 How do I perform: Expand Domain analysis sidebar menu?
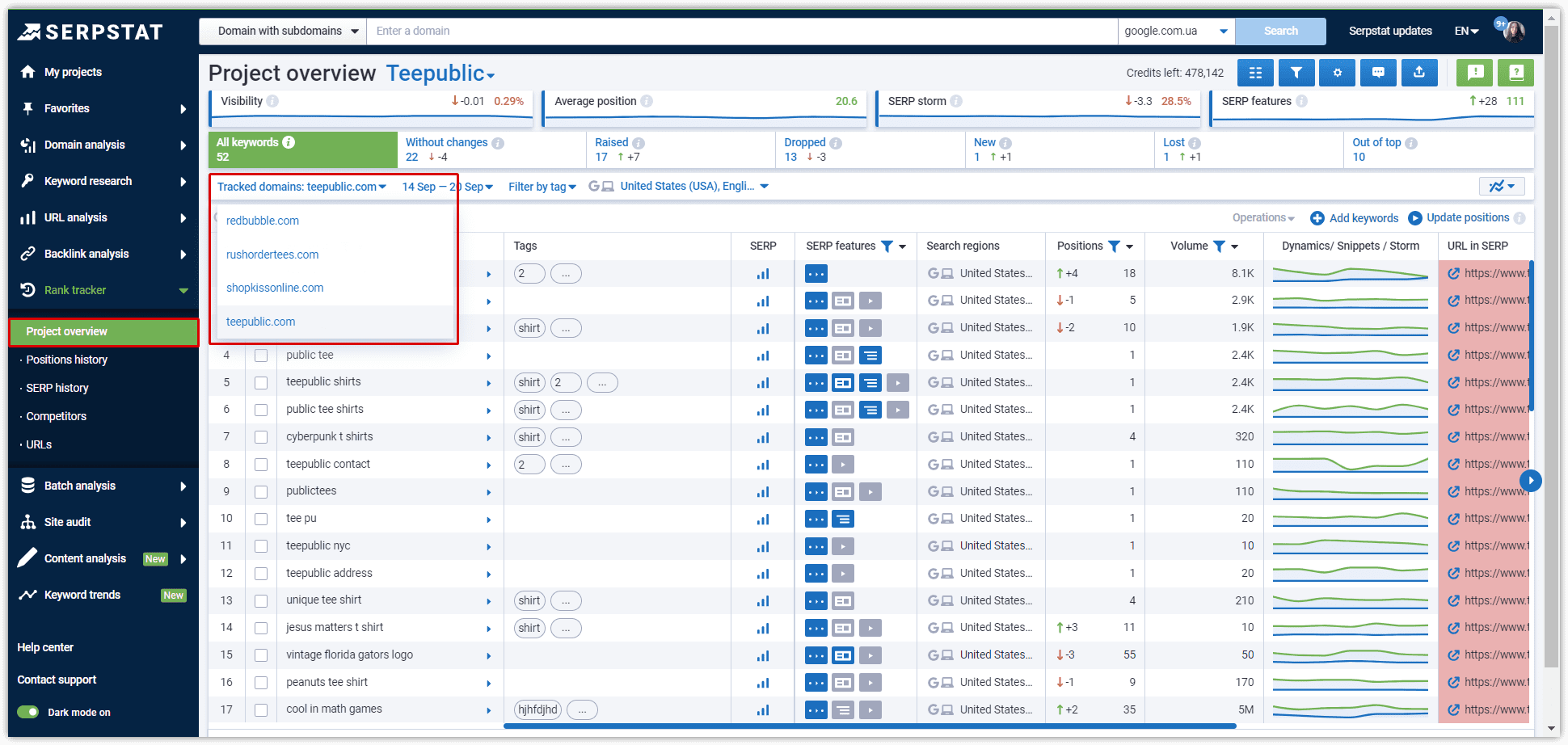point(103,145)
